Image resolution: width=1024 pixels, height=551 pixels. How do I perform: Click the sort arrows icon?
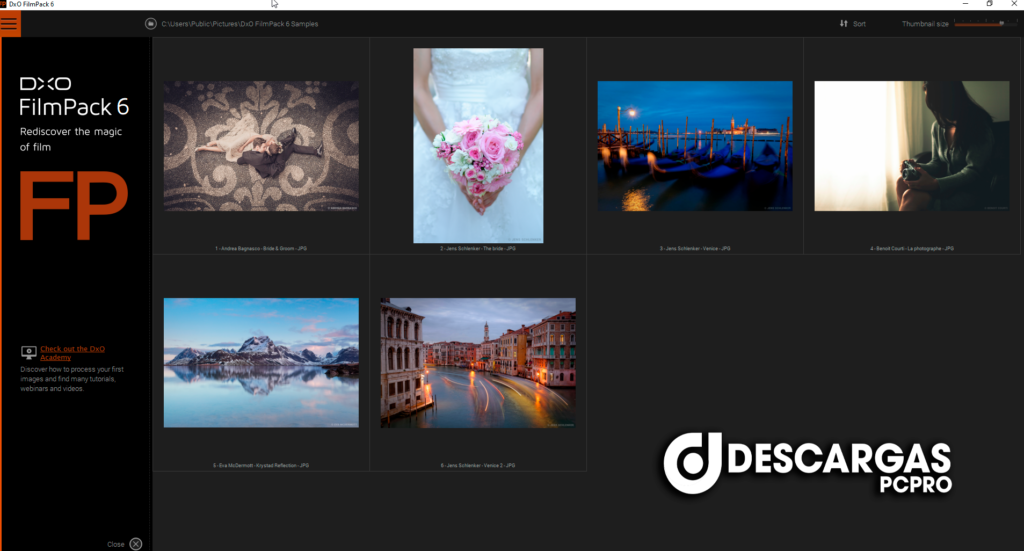844,24
